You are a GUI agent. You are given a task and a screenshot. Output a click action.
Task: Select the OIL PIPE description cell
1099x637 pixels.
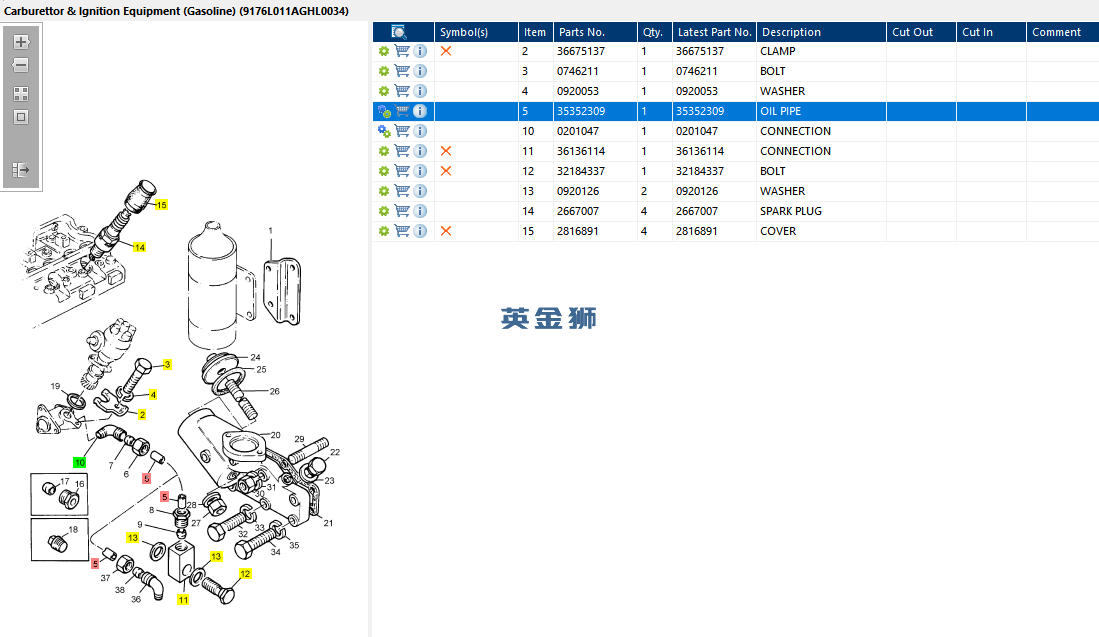(x=821, y=111)
